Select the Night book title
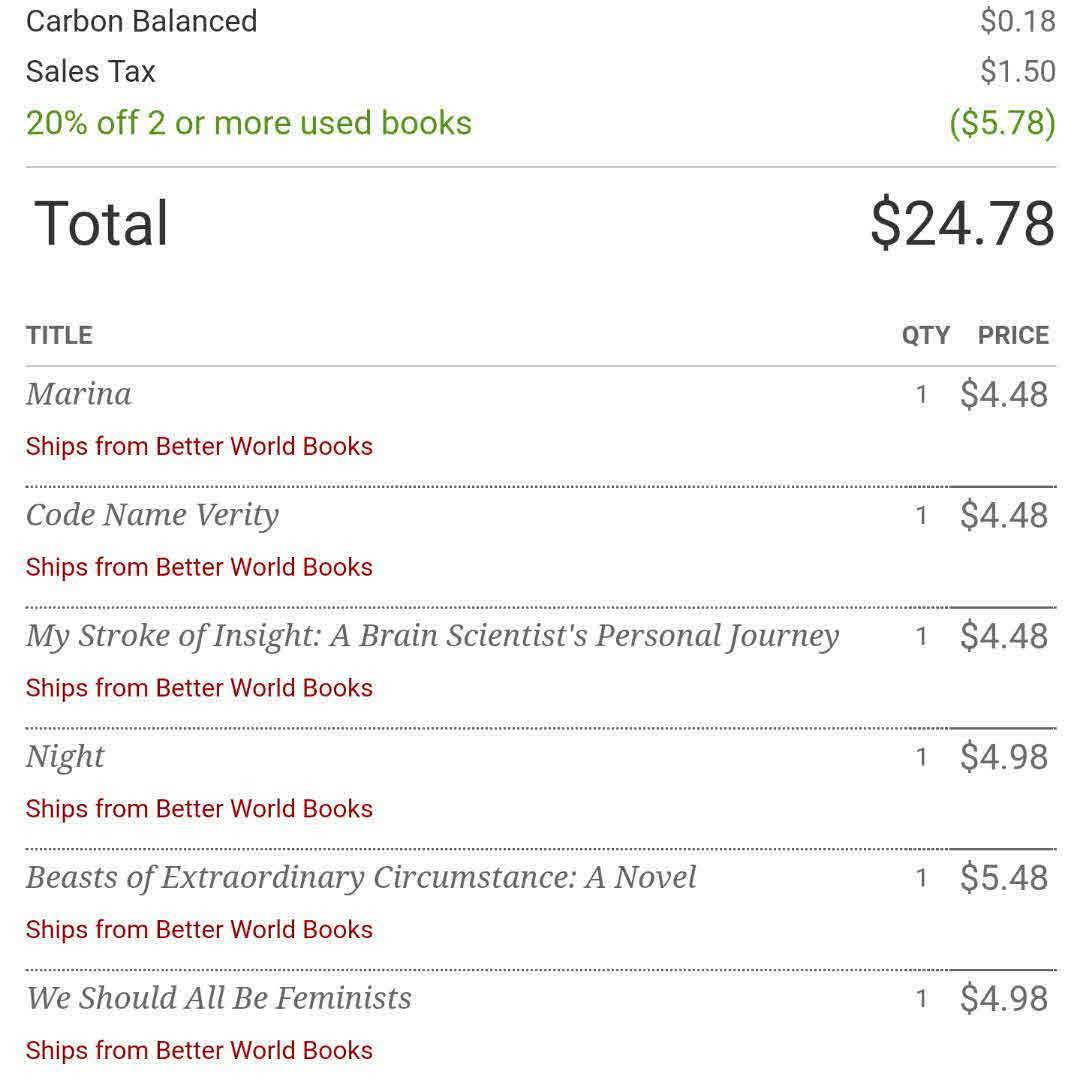This screenshot has width=1080, height=1080. (65, 757)
